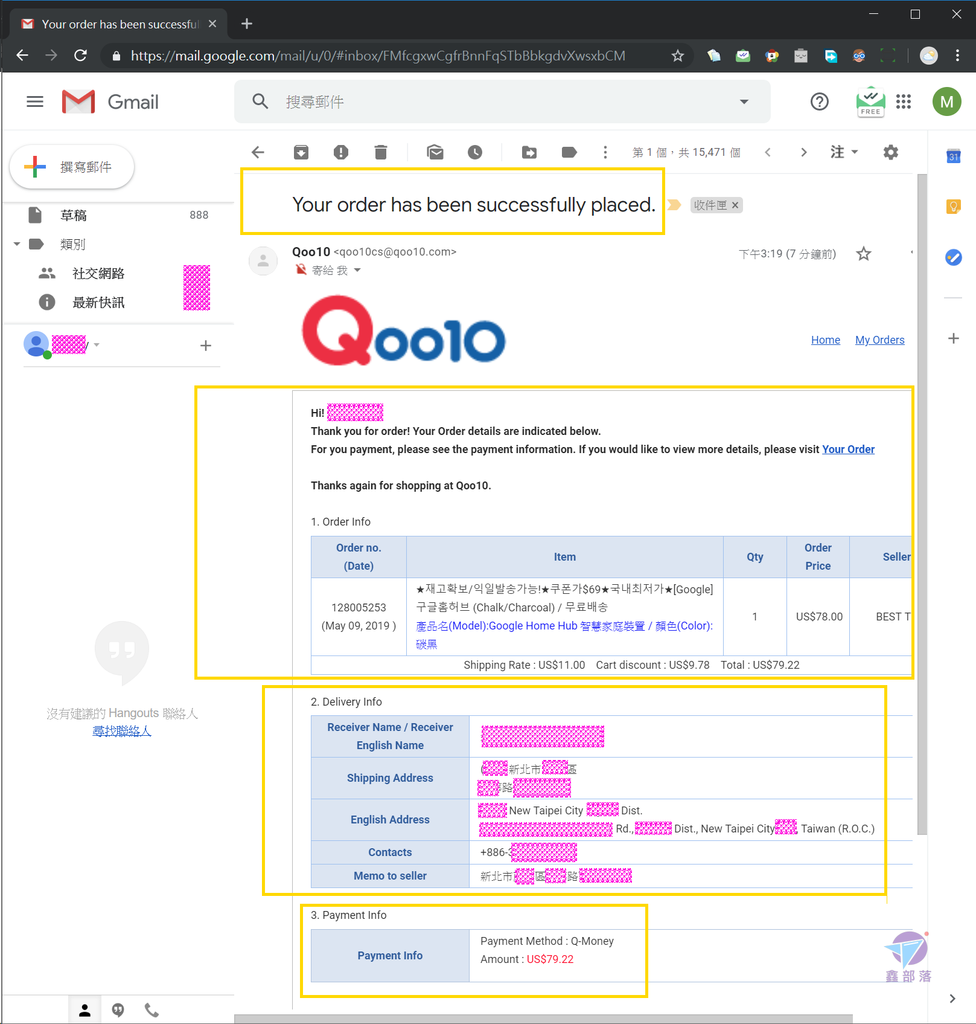976x1024 pixels.
Task: Click the 尋找聯絡人 link
Action: coord(122,731)
